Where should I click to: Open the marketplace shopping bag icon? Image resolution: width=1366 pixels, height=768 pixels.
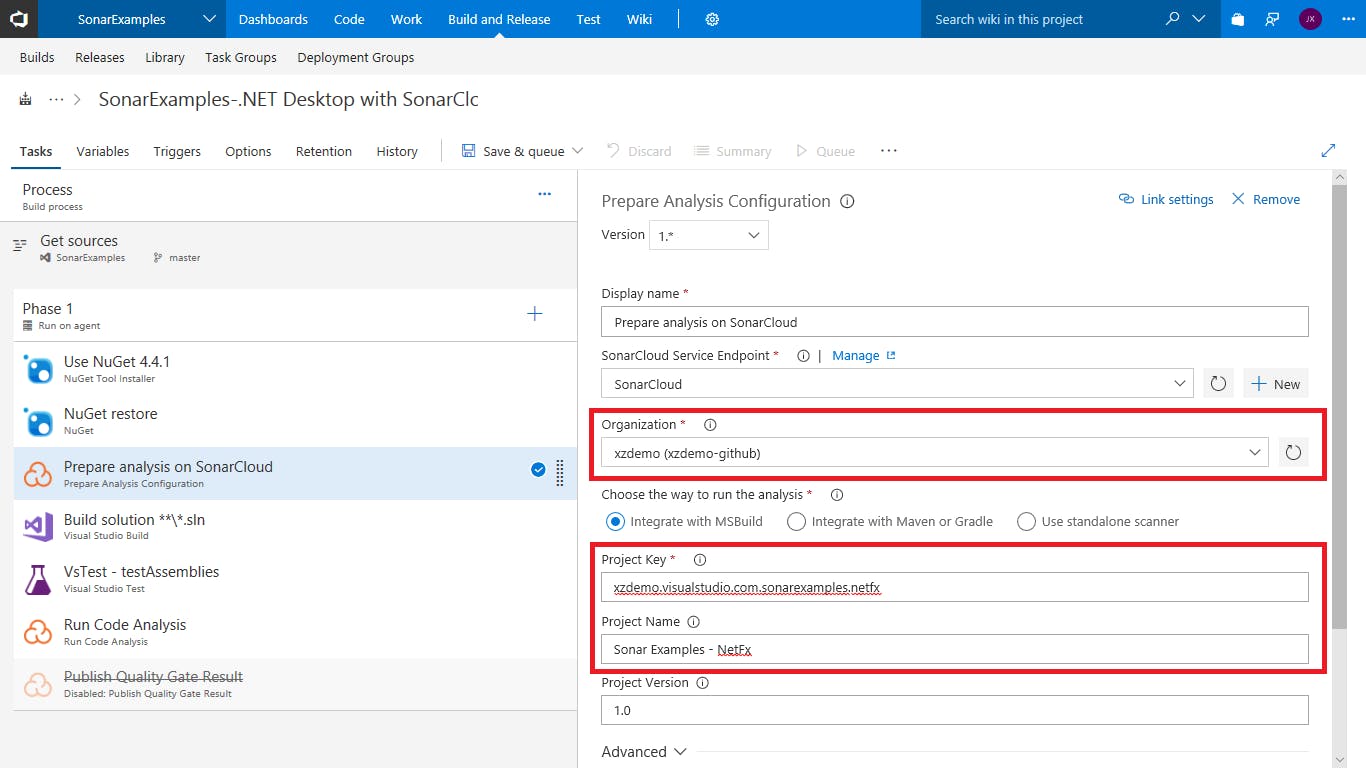pyautogui.click(x=1238, y=19)
